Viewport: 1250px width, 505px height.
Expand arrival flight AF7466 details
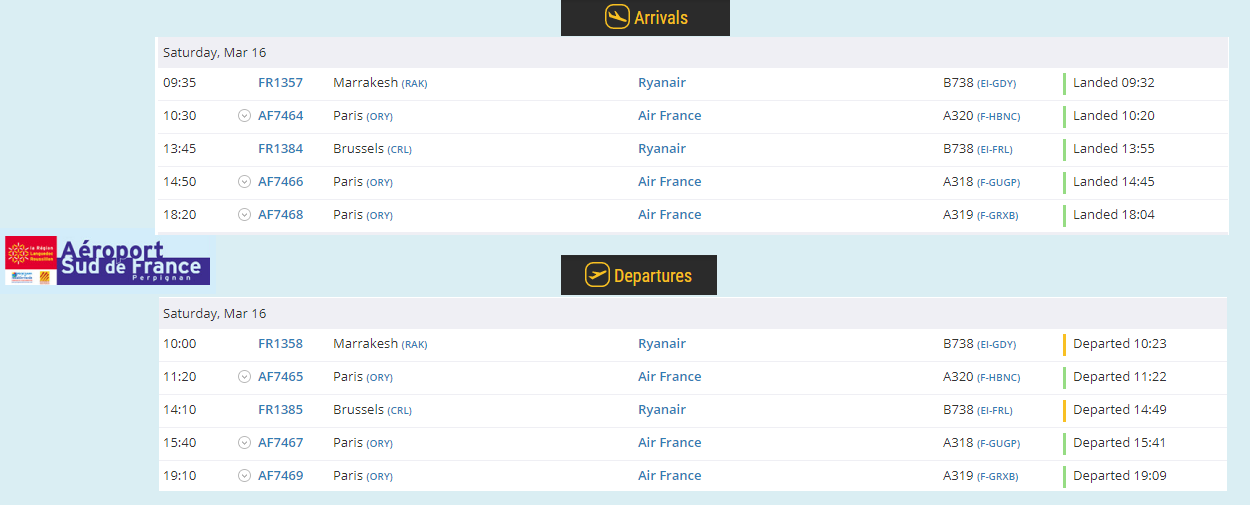click(244, 182)
